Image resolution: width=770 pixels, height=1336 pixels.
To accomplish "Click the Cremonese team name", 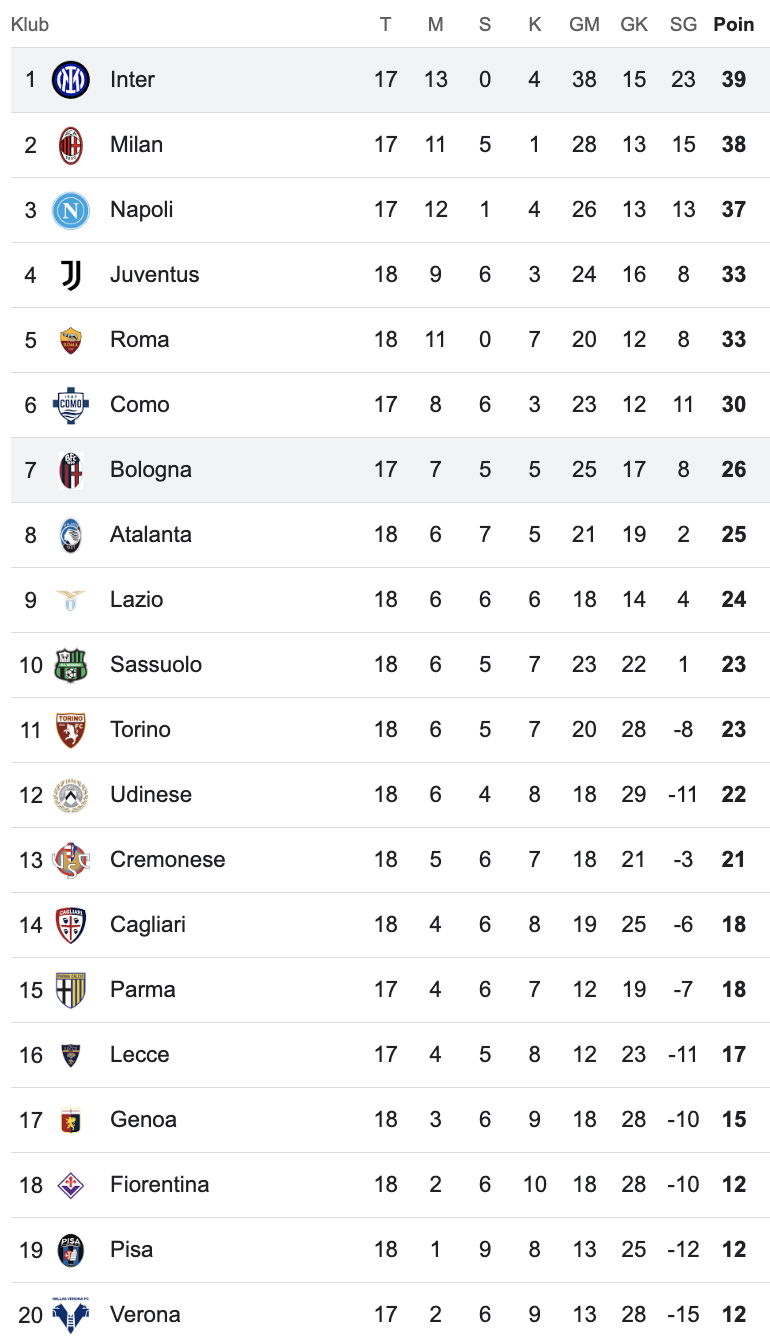I will click(167, 860).
